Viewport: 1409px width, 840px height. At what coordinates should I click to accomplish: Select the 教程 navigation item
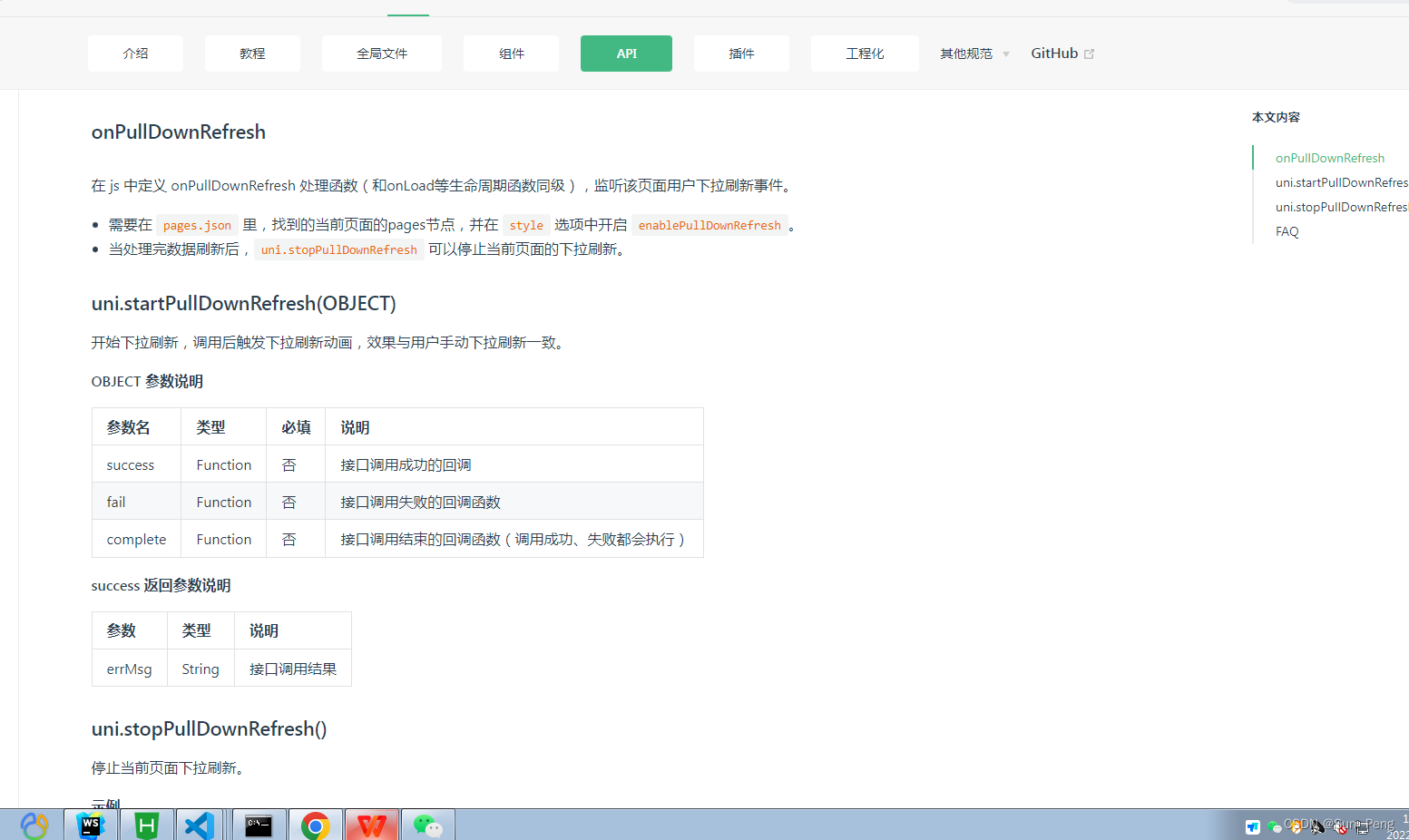point(252,53)
